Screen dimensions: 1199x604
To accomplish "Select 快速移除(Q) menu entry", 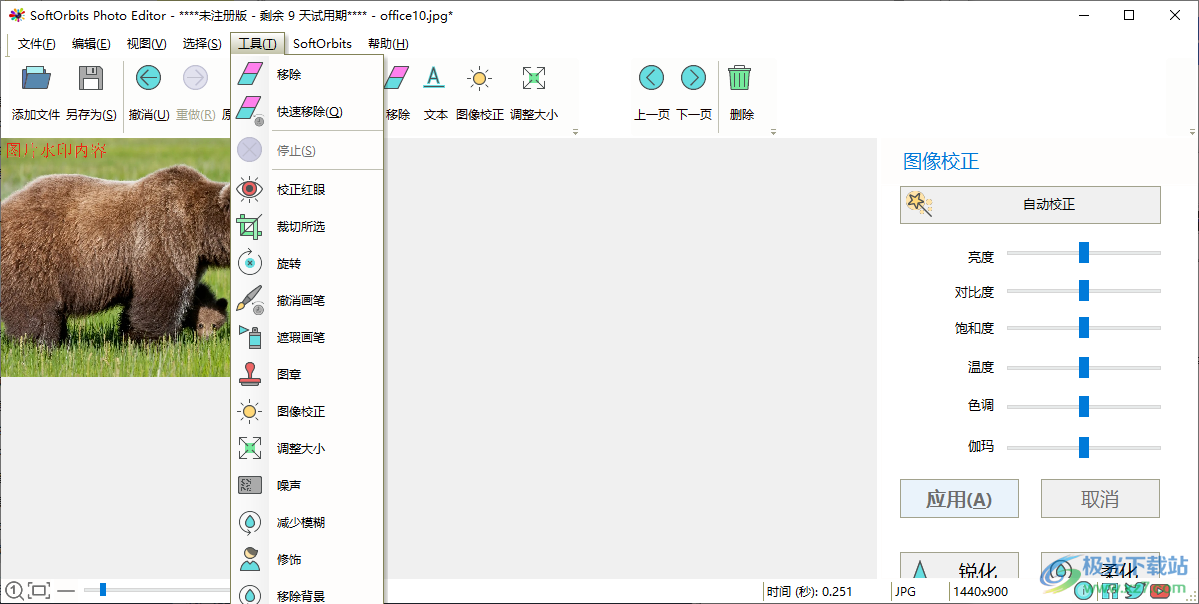I will 310,112.
